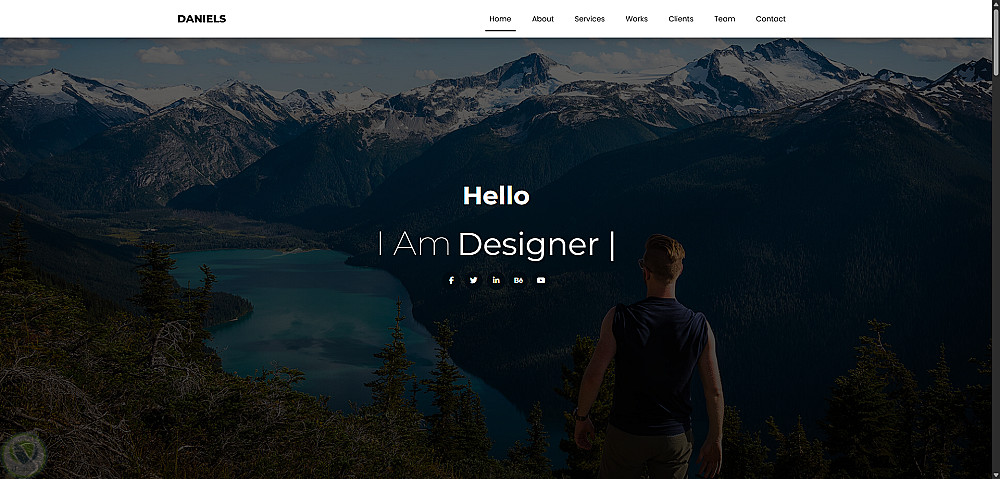Go to the About section
The image size is (1000, 479).
point(543,18)
